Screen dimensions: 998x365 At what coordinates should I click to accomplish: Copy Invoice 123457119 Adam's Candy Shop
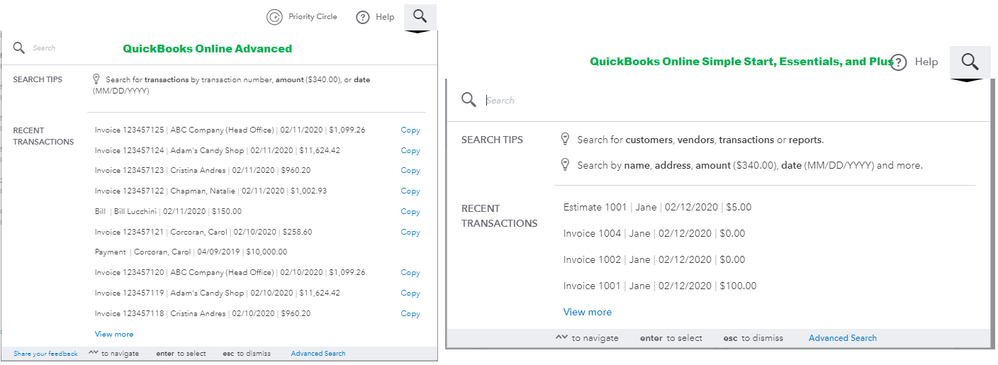pyautogui.click(x=410, y=293)
